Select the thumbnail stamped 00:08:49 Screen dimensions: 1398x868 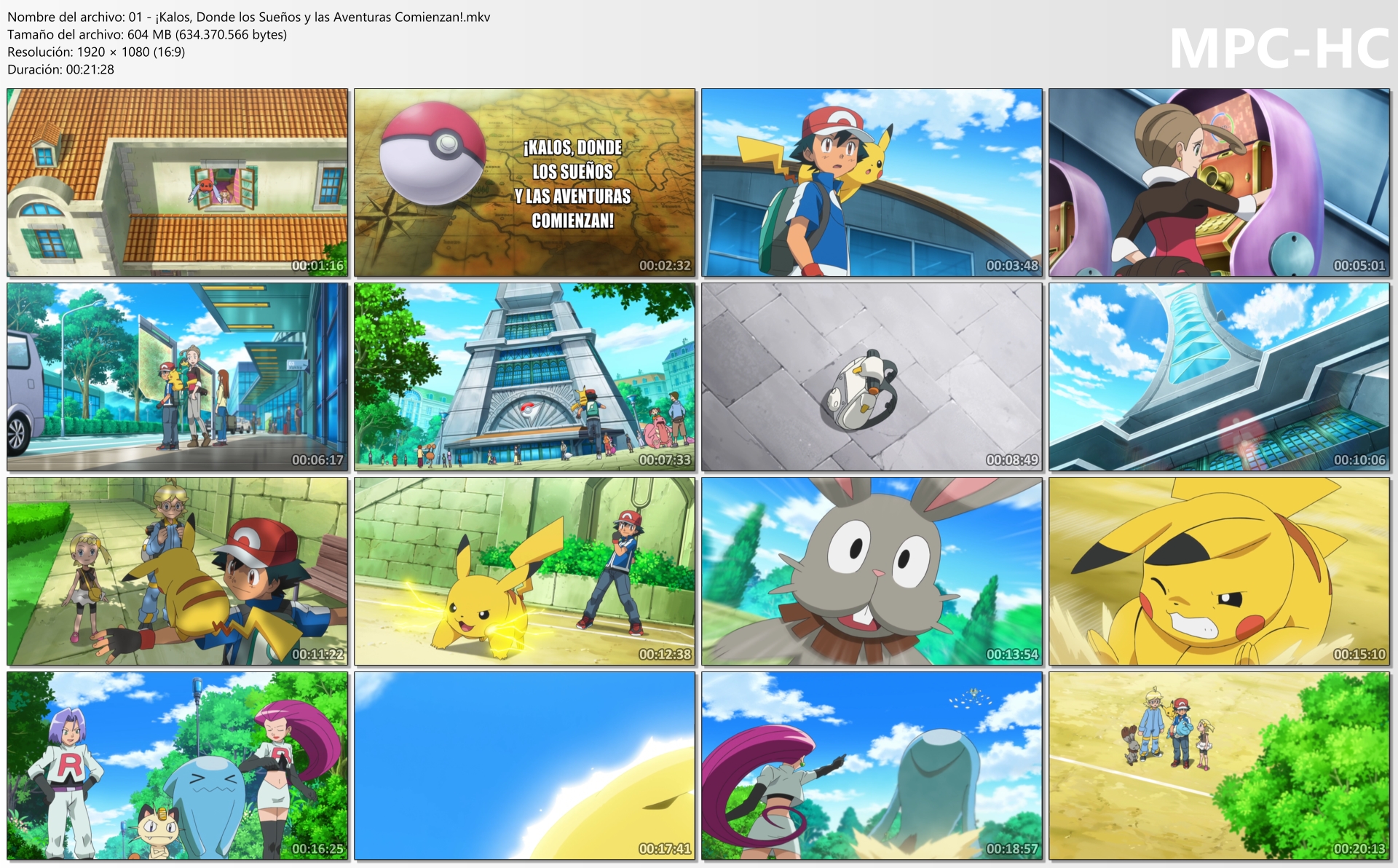(x=872, y=377)
